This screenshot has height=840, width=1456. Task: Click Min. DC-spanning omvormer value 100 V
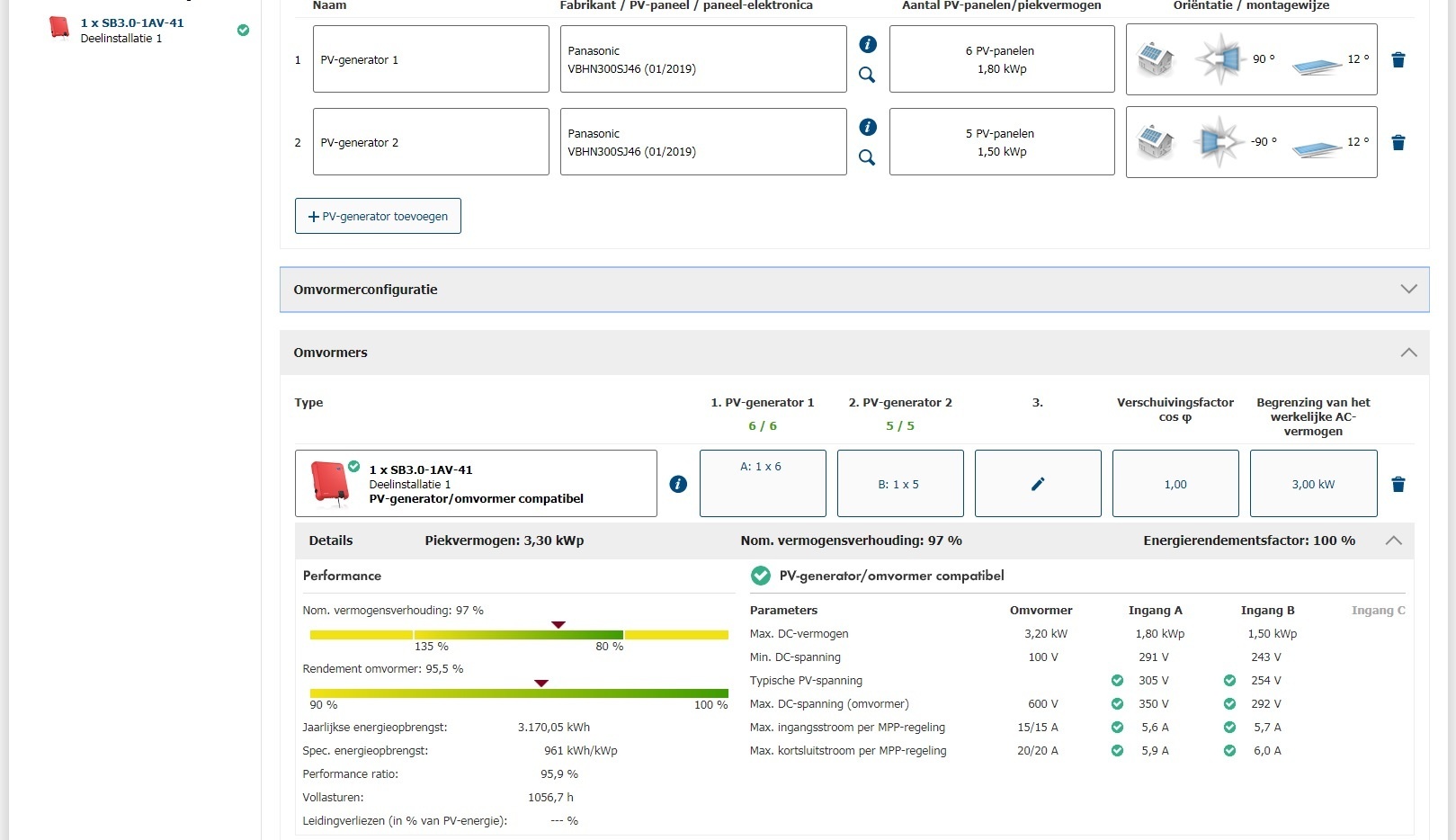point(1043,657)
